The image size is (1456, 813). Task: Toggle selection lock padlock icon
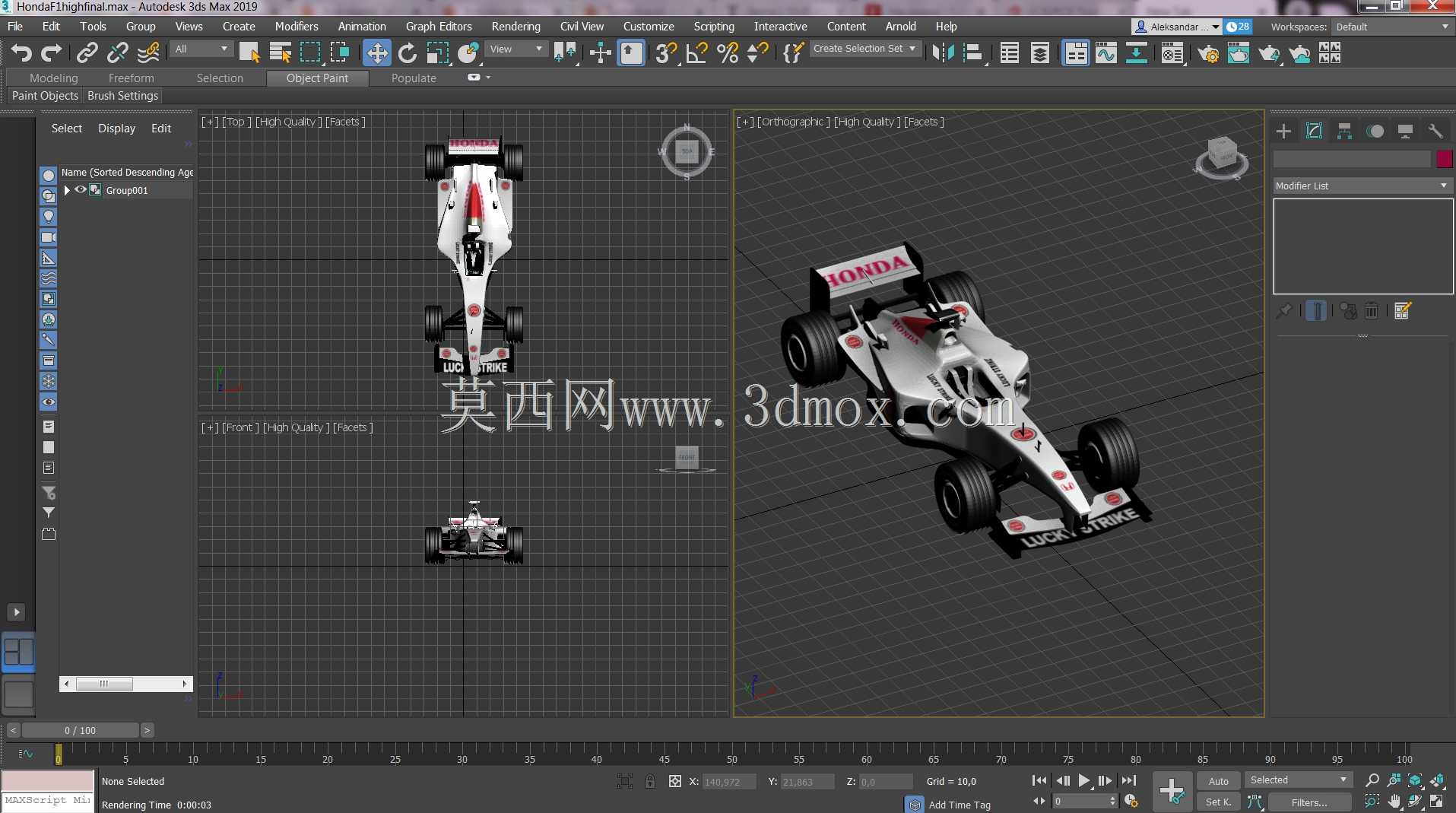(x=650, y=781)
